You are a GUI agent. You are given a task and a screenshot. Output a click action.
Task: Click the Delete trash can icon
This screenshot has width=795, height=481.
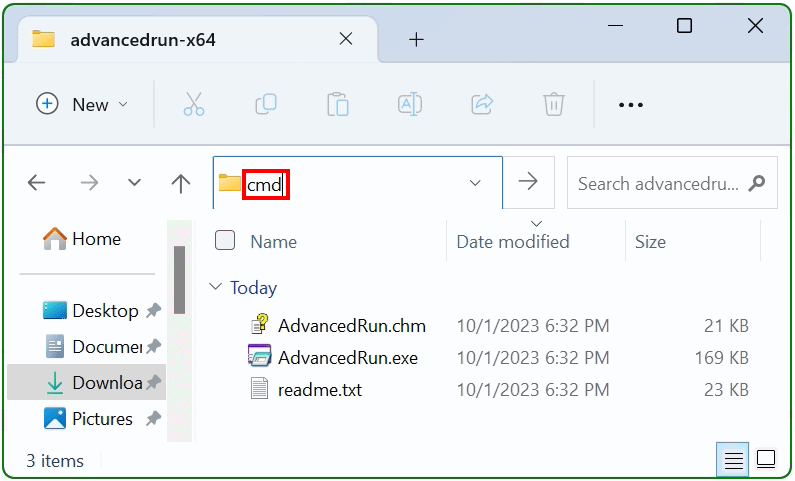(554, 104)
